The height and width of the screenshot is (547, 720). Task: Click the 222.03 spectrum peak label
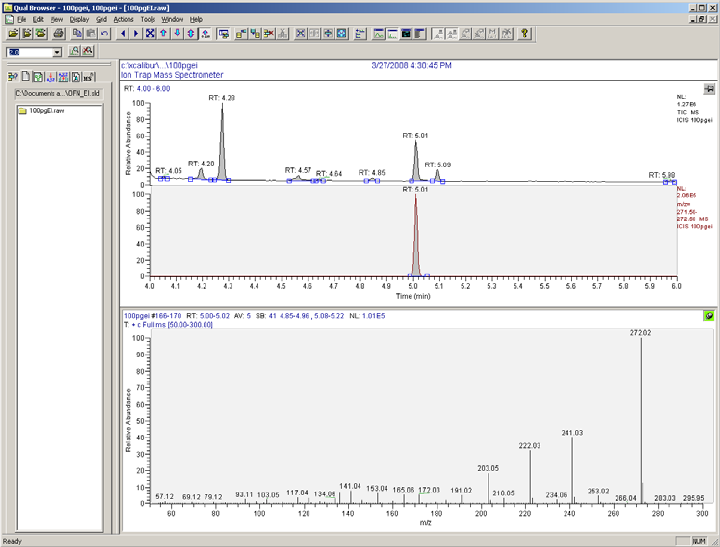(x=529, y=445)
